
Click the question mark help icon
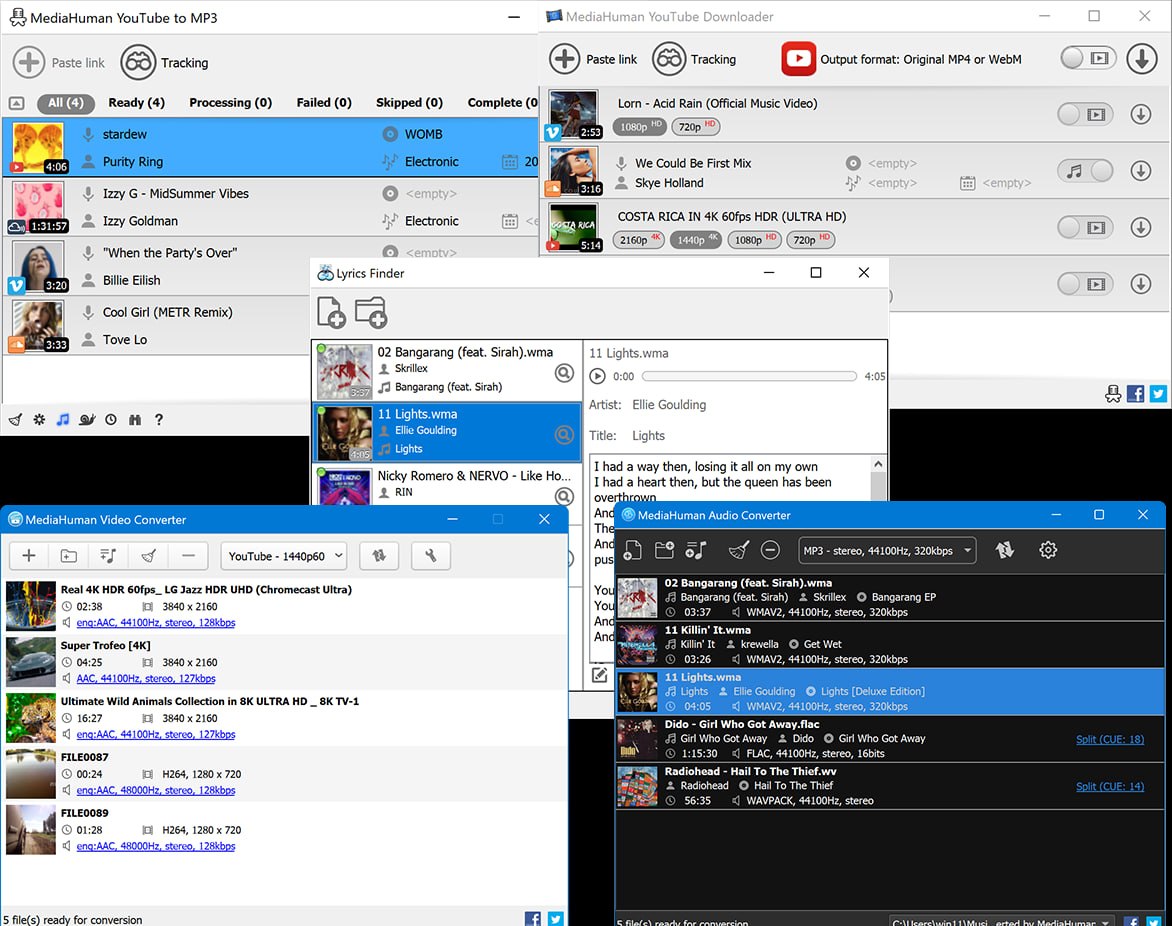[x=158, y=420]
